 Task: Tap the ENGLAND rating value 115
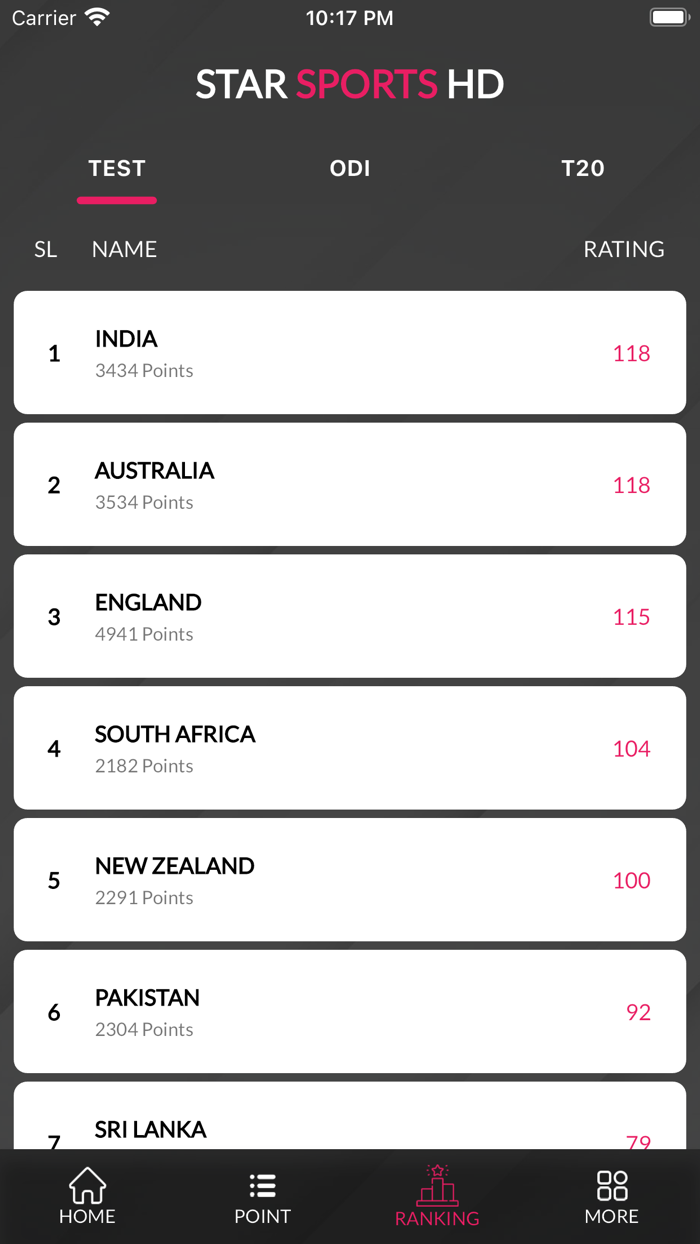coord(631,617)
